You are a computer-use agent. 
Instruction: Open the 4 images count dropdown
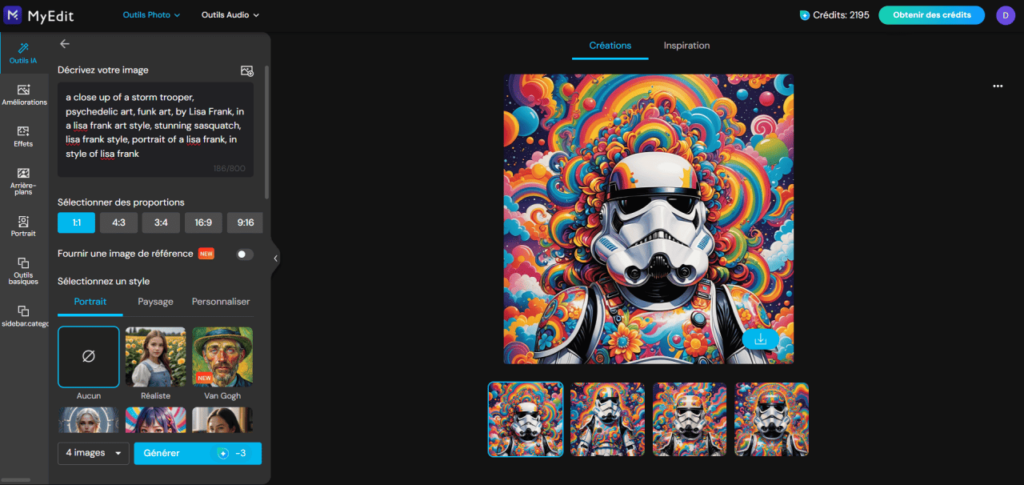pyautogui.click(x=93, y=453)
